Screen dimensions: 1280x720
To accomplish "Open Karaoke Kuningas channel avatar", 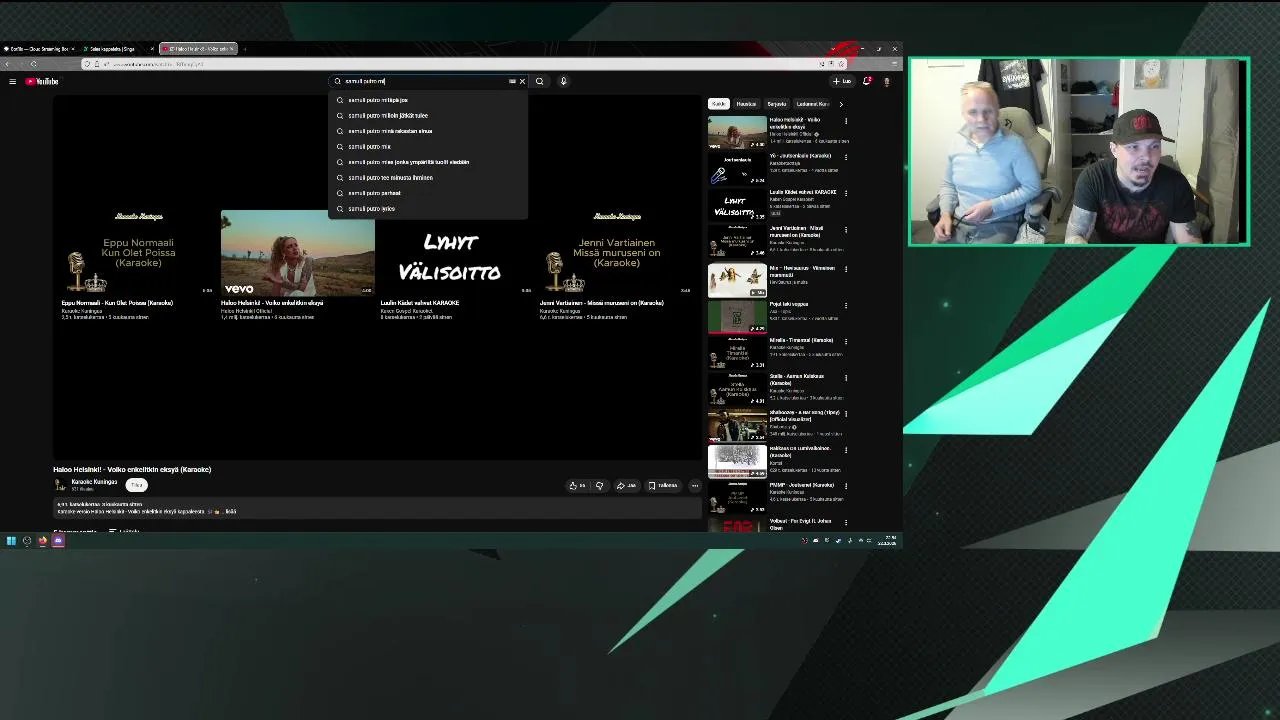I will click(60, 485).
